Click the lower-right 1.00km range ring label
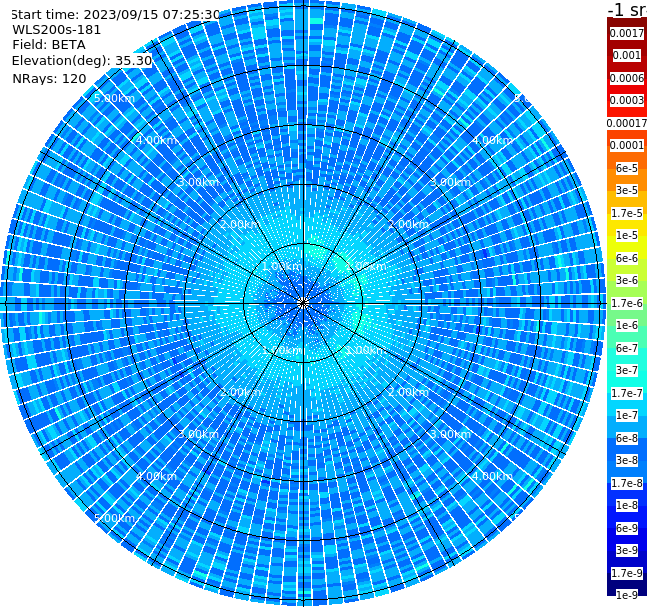 pos(366,350)
